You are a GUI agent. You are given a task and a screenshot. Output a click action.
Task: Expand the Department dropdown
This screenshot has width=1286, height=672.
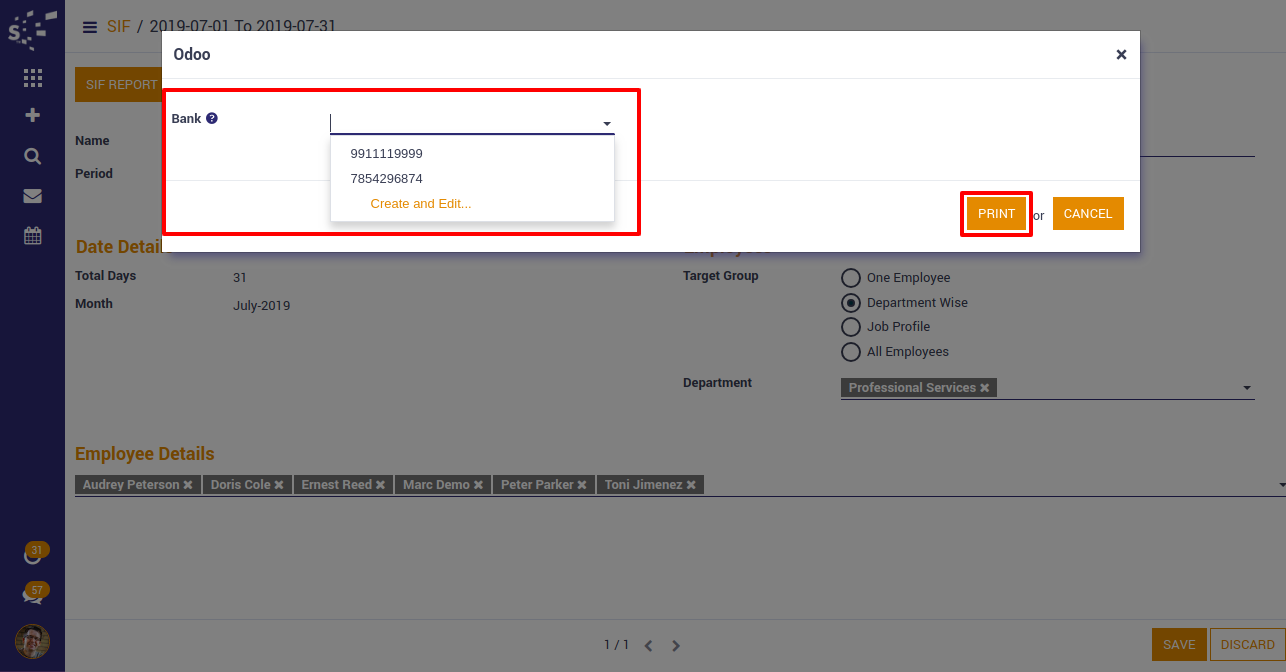[1246, 388]
